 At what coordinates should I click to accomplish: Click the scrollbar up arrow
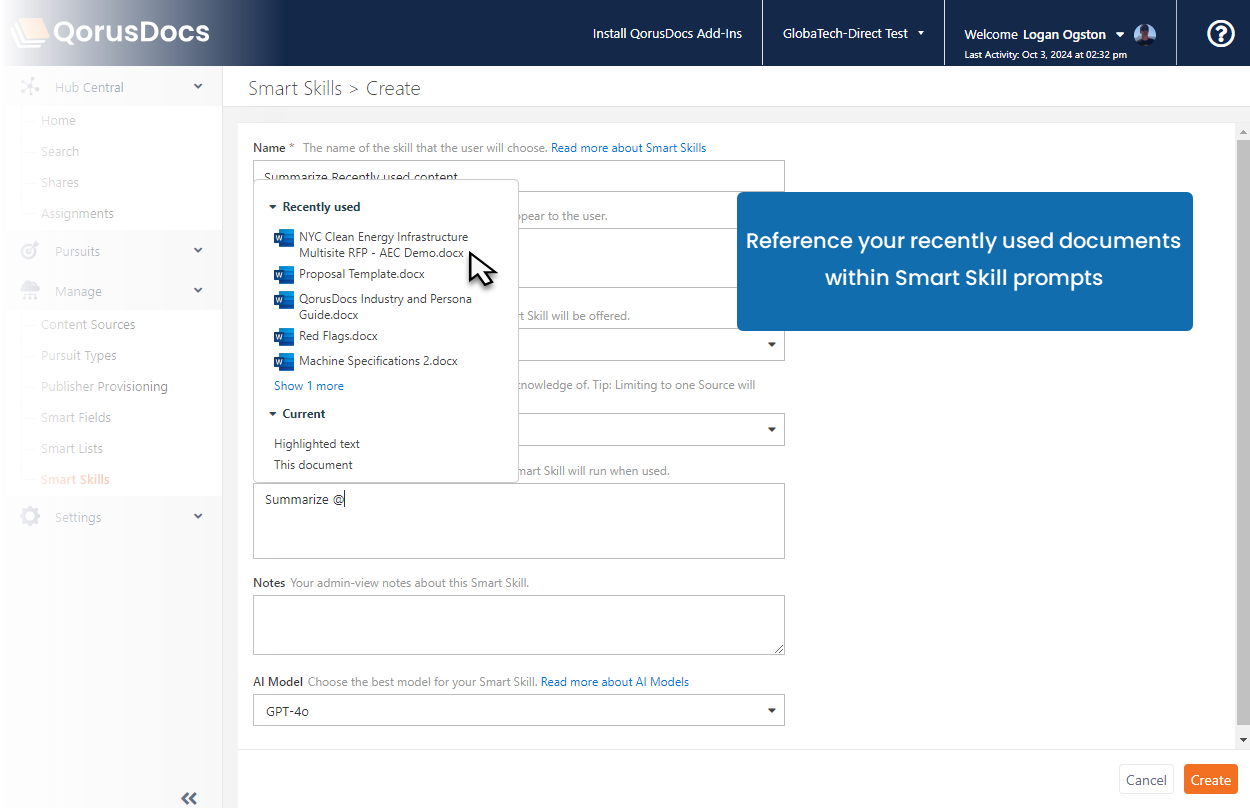(x=1243, y=131)
